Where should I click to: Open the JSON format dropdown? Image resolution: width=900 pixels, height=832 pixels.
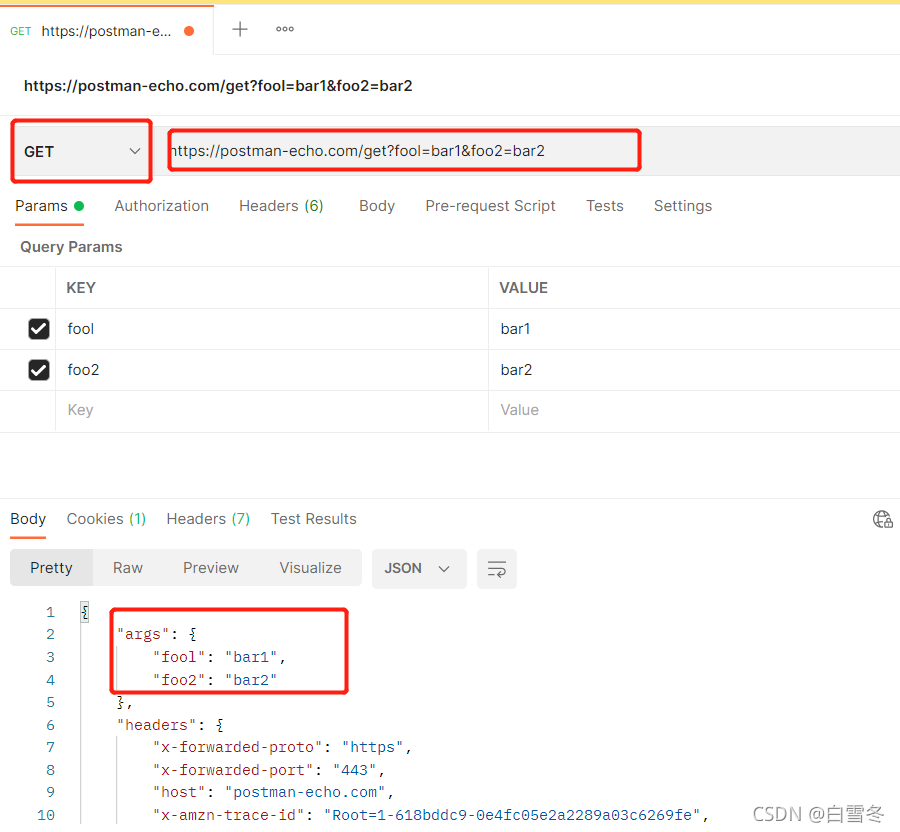(418, 569)
